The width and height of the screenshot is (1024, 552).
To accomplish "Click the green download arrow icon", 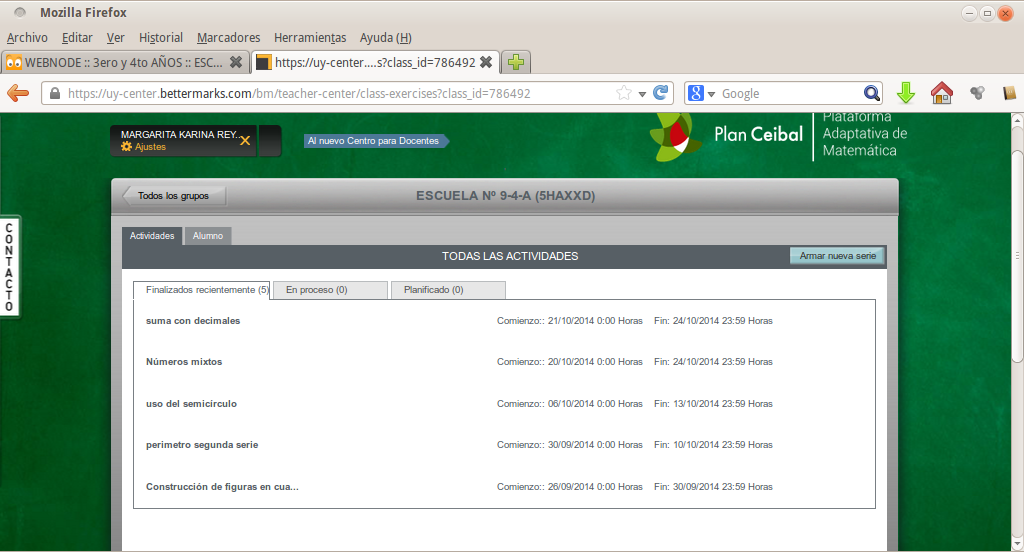I will [906, 93].
